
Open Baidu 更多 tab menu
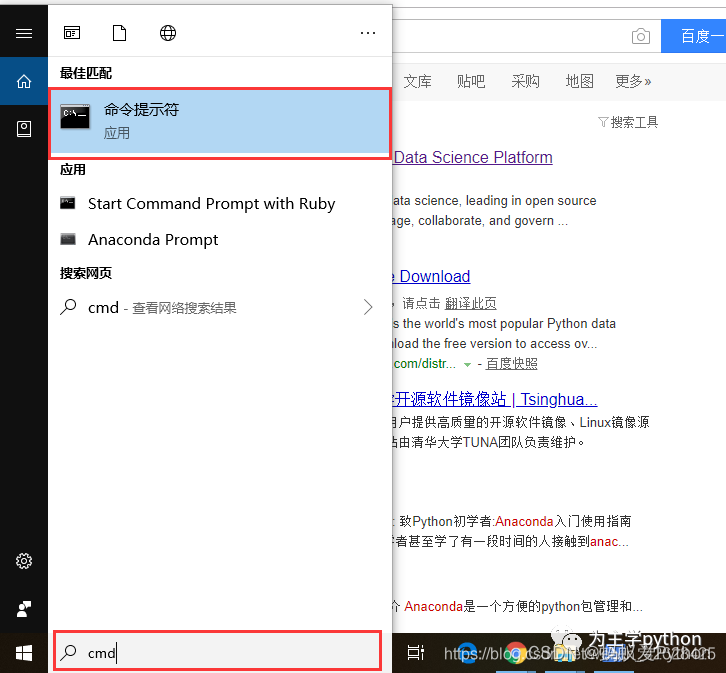pos(633,81)
